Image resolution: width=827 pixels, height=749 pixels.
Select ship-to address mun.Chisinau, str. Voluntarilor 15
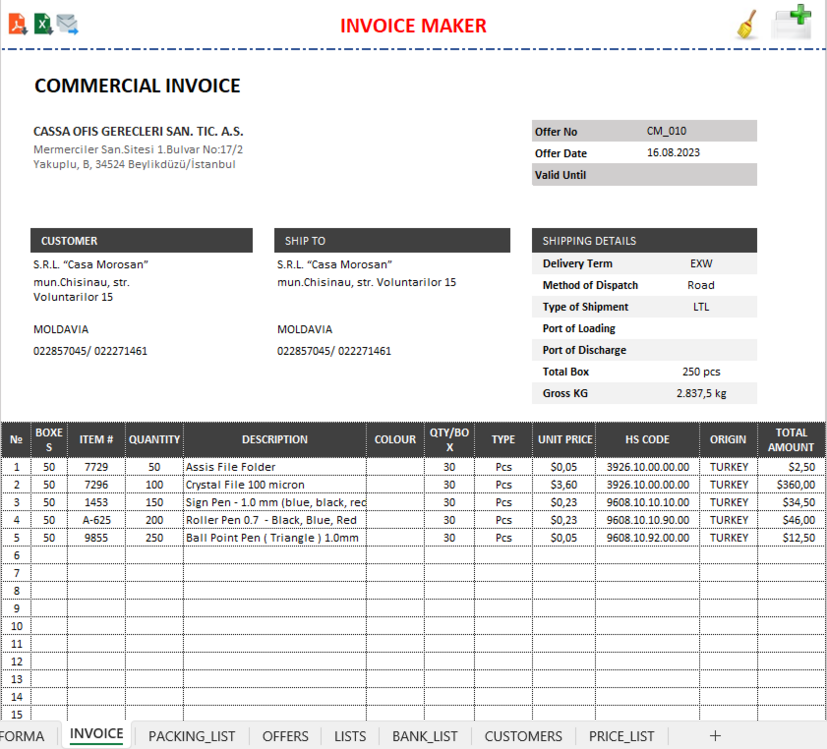pos(367,282)
